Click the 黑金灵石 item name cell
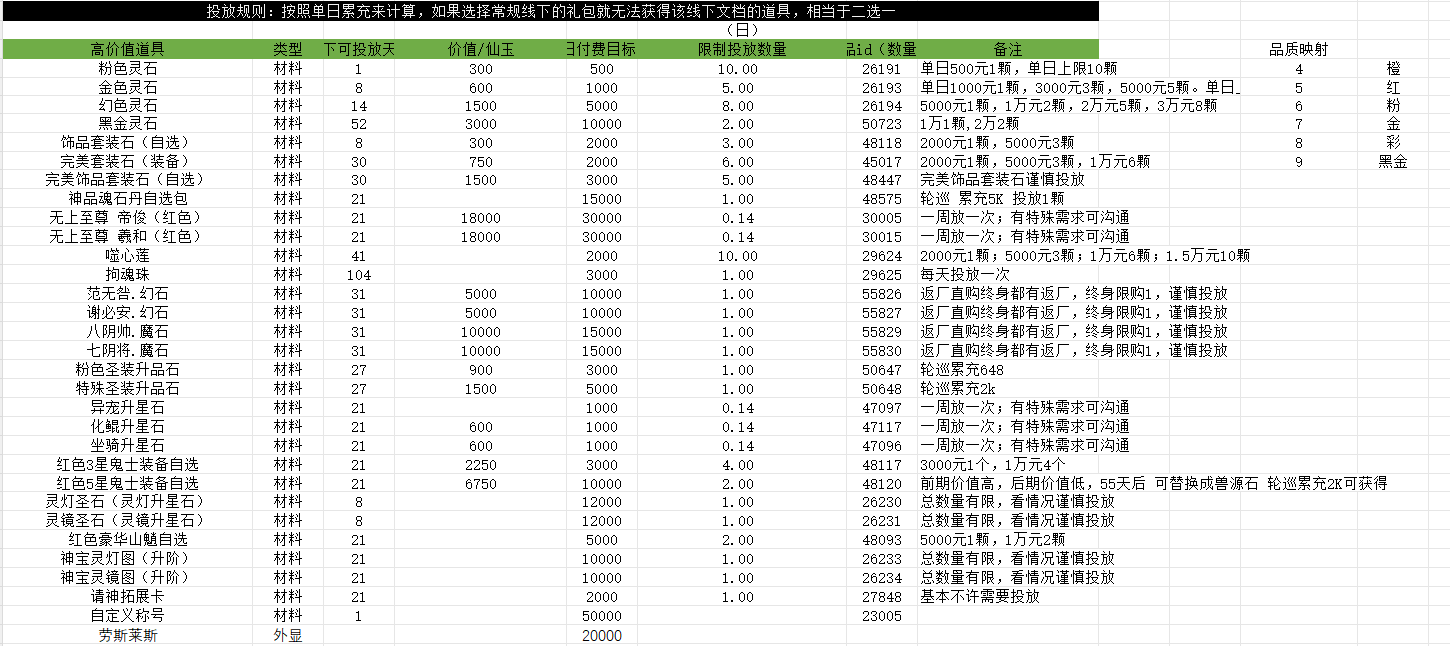Viewport: 1450px width, 646px height. coord(127,124)
